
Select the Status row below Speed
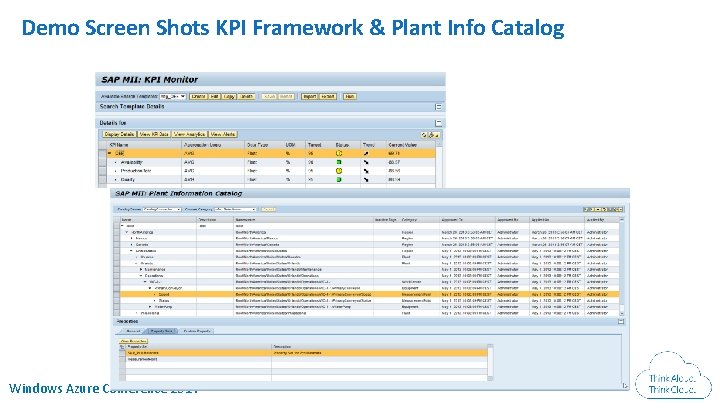370,300
